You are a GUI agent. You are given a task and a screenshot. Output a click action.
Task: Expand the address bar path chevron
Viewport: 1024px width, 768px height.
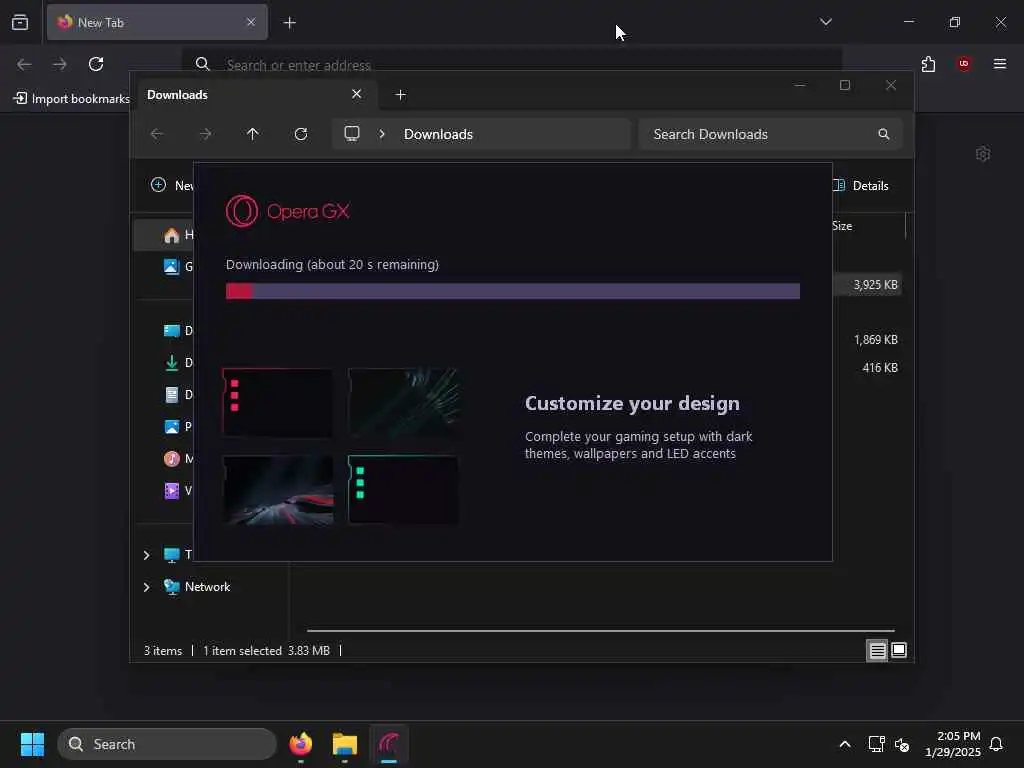click(x=382, y=134)
